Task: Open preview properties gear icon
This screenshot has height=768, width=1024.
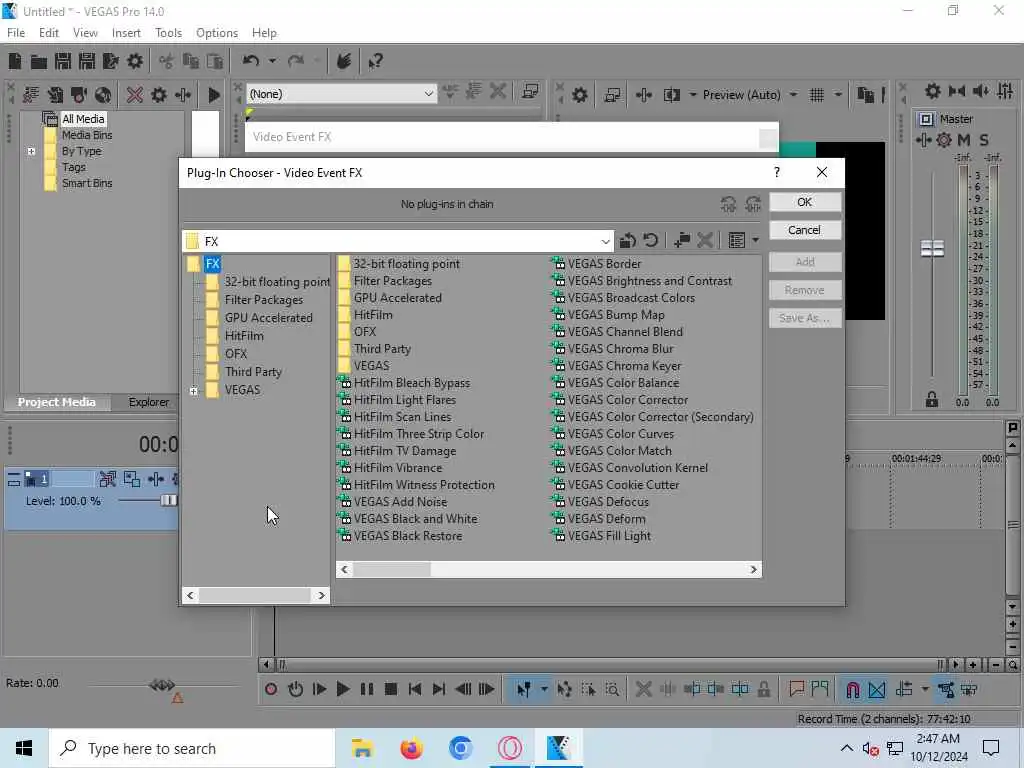Action: click(579, 95)
